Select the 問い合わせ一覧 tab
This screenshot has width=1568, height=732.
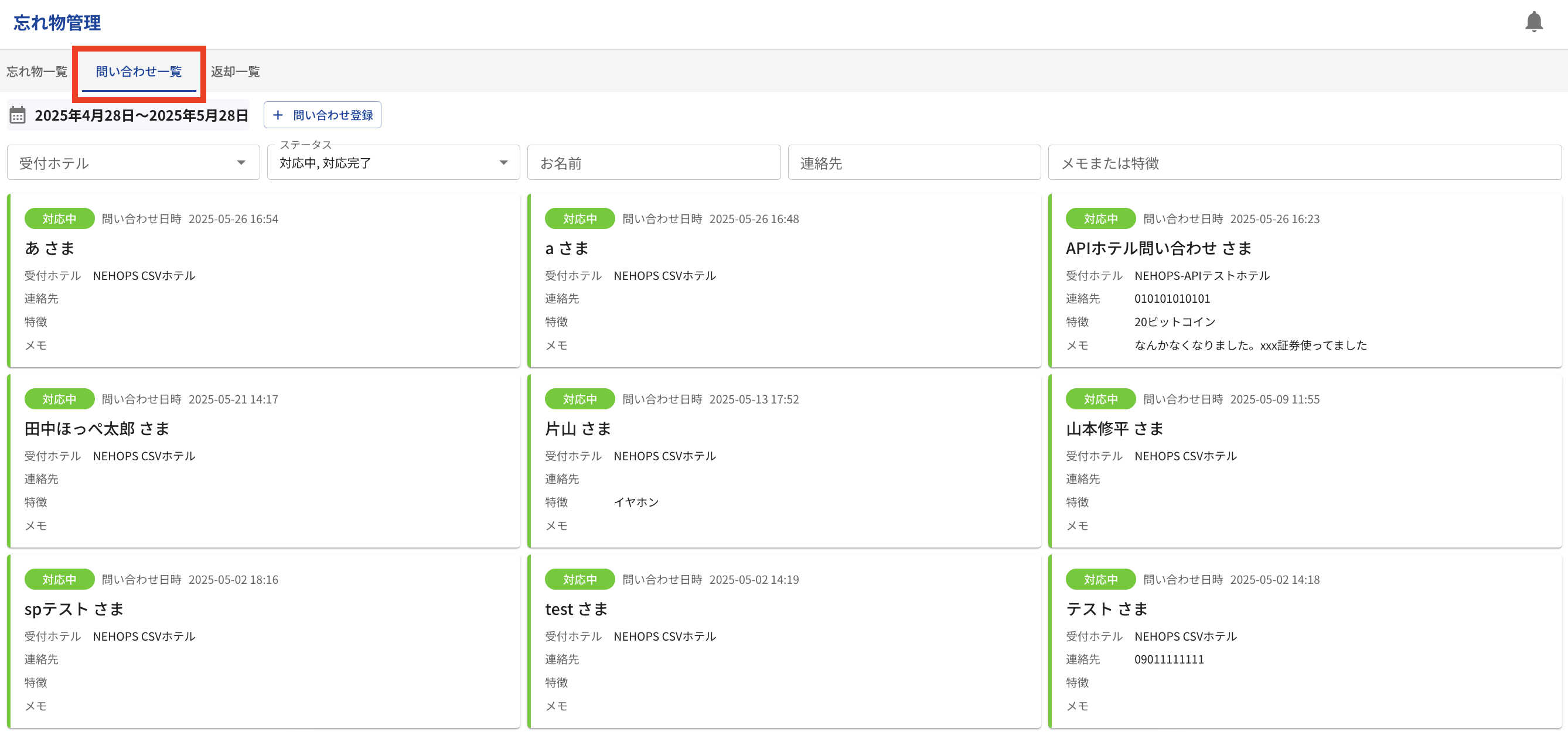[x=139, y=71]
